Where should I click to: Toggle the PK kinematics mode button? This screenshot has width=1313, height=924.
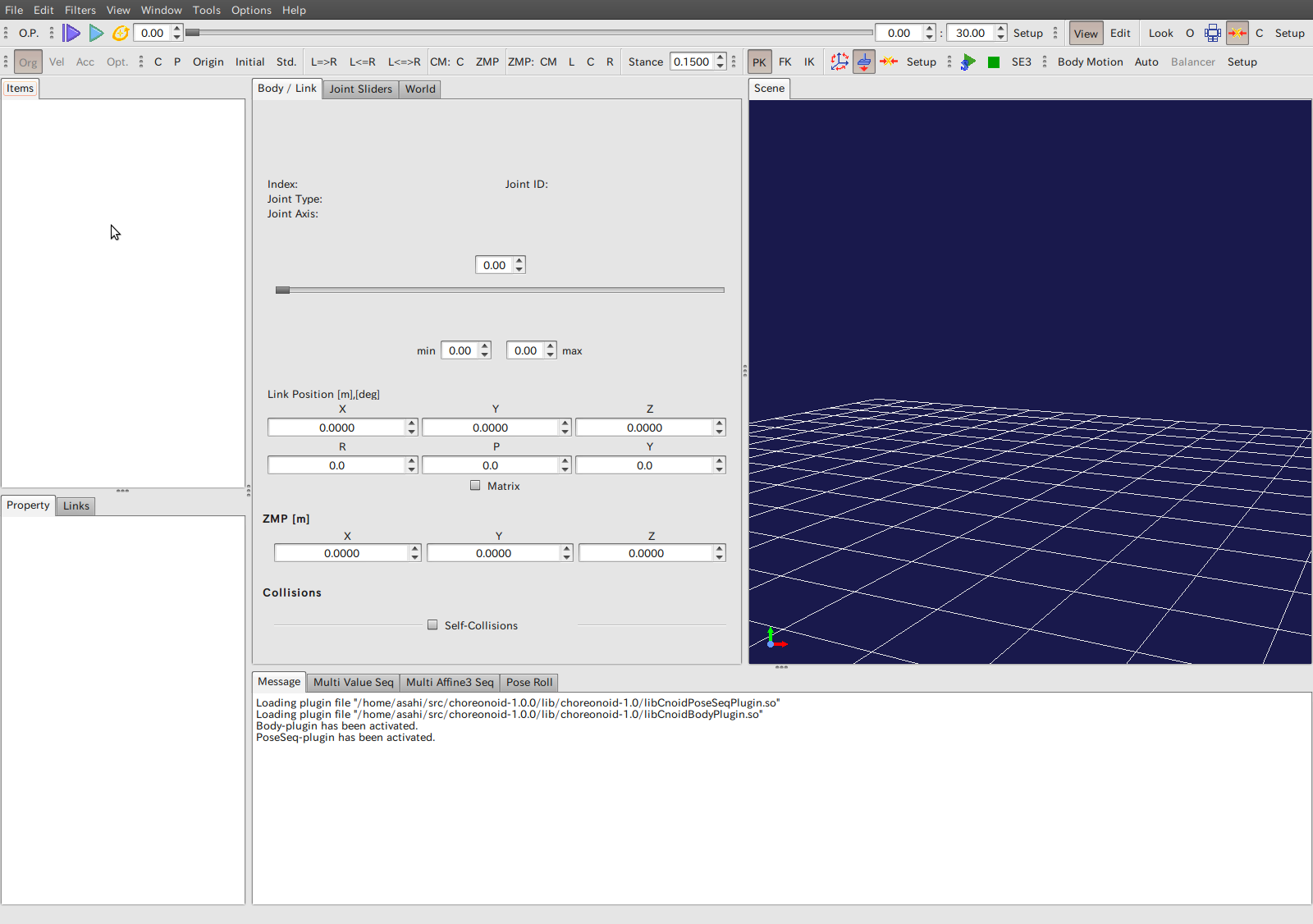(x=759, y=62)
